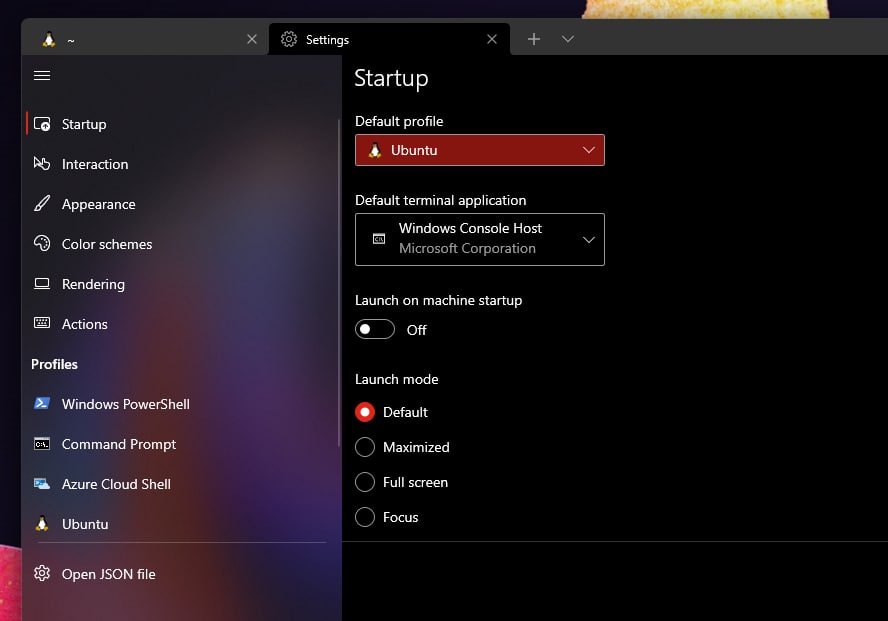Click the Azure Cloud Shell icon

[42, 483]
